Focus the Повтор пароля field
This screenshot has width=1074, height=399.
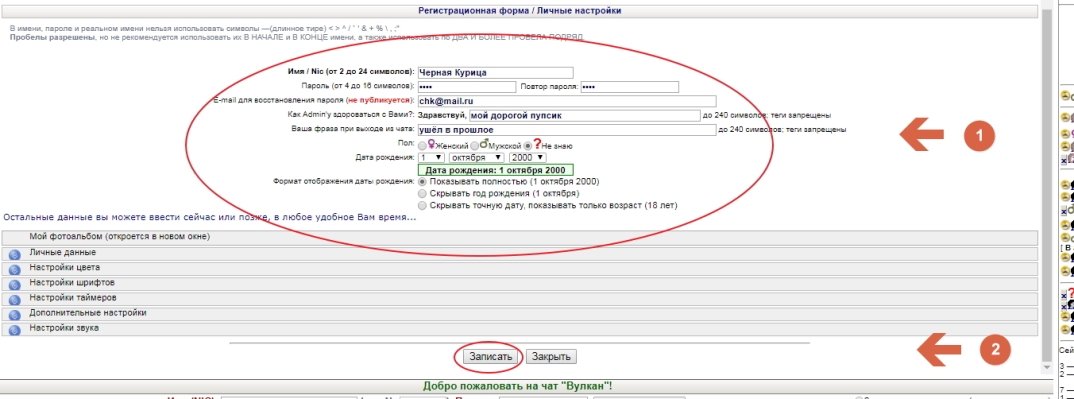point(629,87)
